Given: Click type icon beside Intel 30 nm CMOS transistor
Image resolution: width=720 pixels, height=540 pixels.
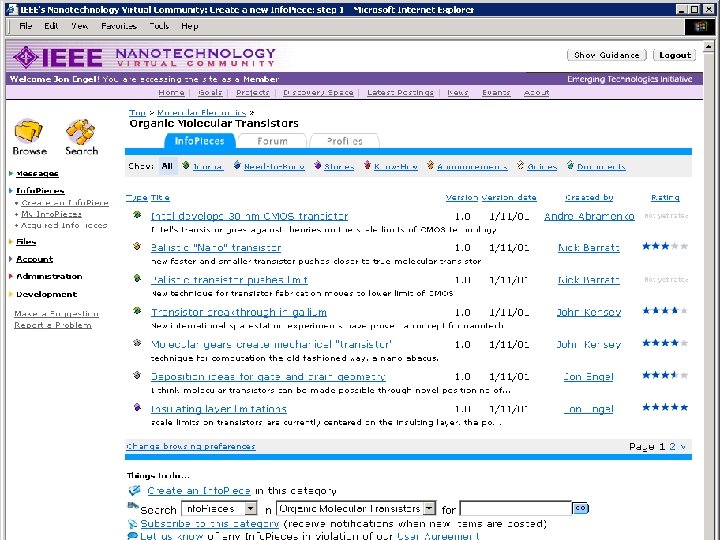Looking at the screenshot, I should (137, 214).
